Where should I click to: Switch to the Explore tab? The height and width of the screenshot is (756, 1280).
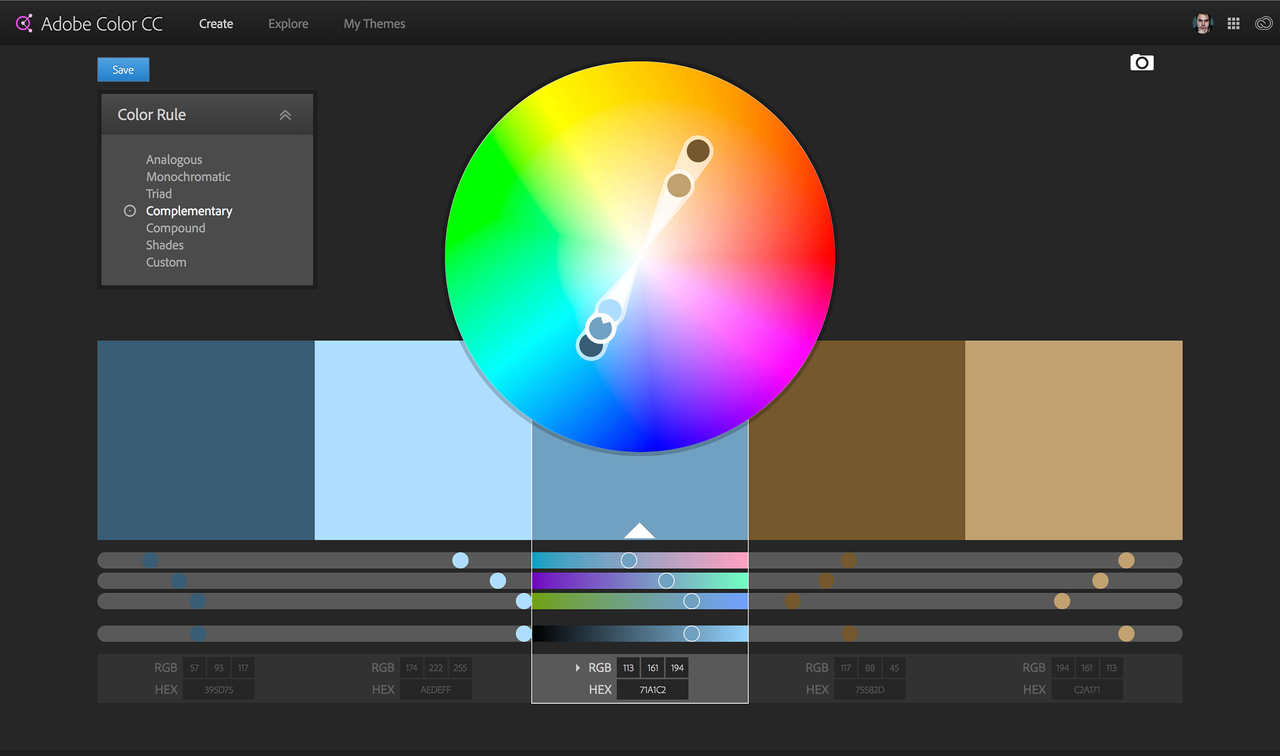[x=288, y=23]
